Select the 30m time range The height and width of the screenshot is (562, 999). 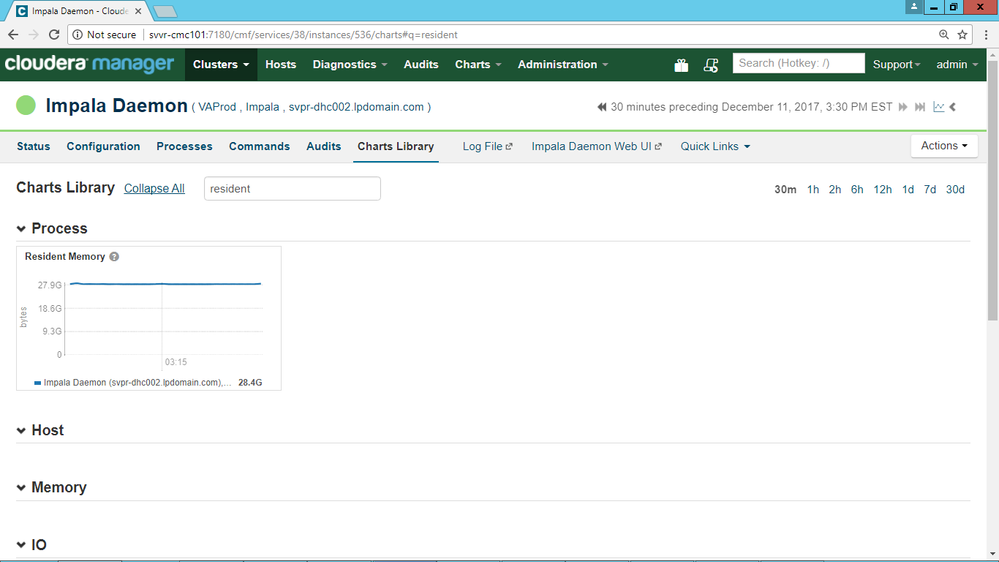(785, 189)
